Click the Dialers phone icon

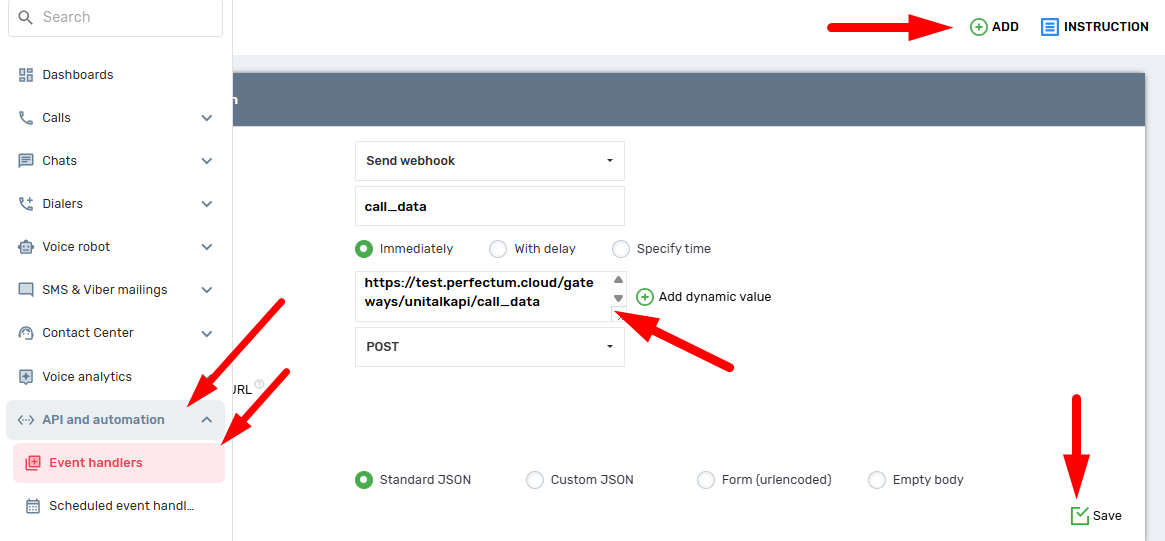(26, 204)
